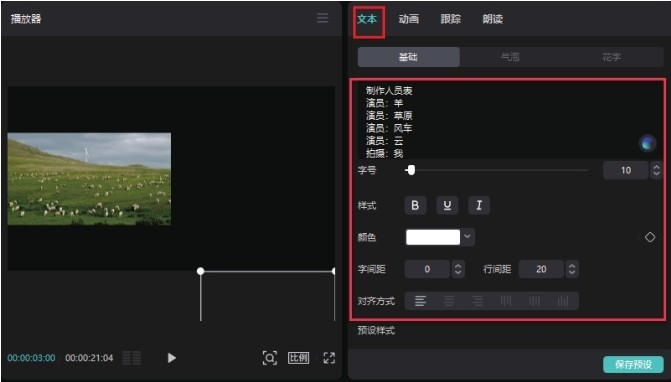Toggle italic text style
The height and width of the screenshot is (382, 671).
pos(479,205)
